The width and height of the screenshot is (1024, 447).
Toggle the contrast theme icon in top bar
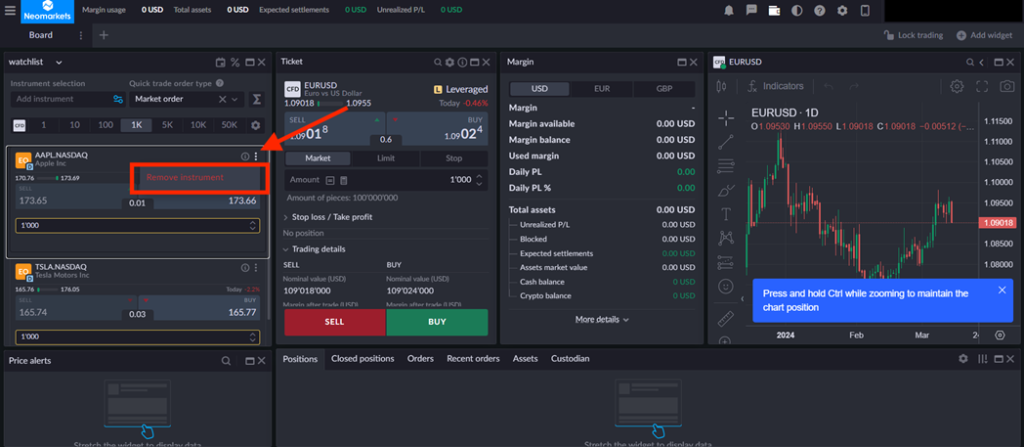point(797,10)
